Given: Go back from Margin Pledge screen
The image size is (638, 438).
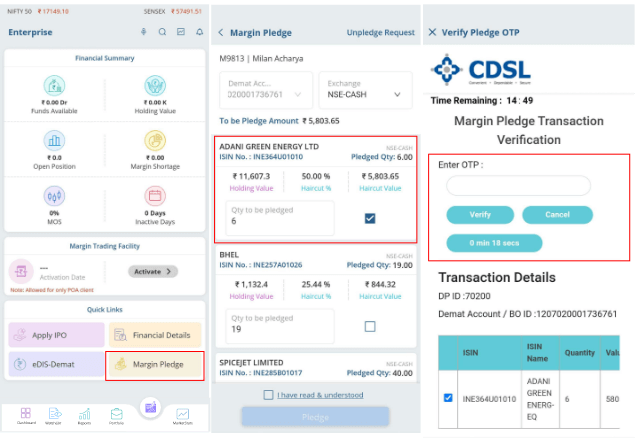Looking at the screenshot, I should pos(221,32).
